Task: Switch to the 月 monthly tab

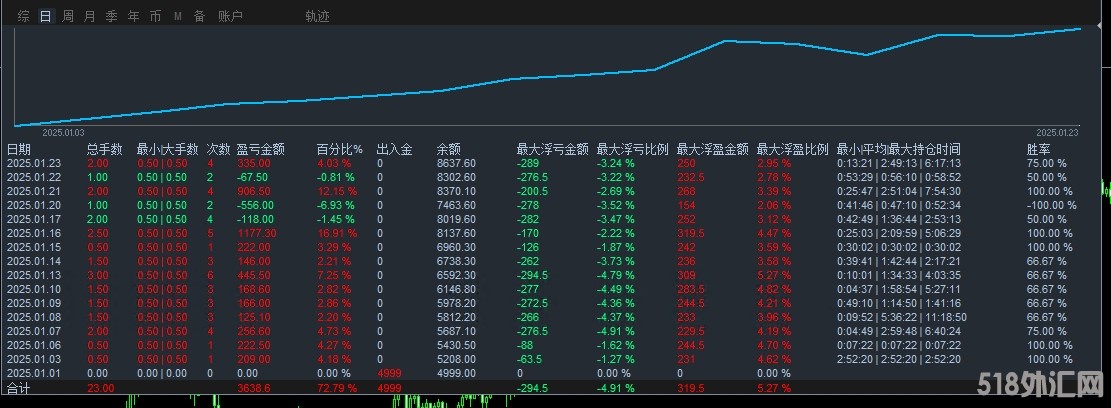Action: (89, 16)
